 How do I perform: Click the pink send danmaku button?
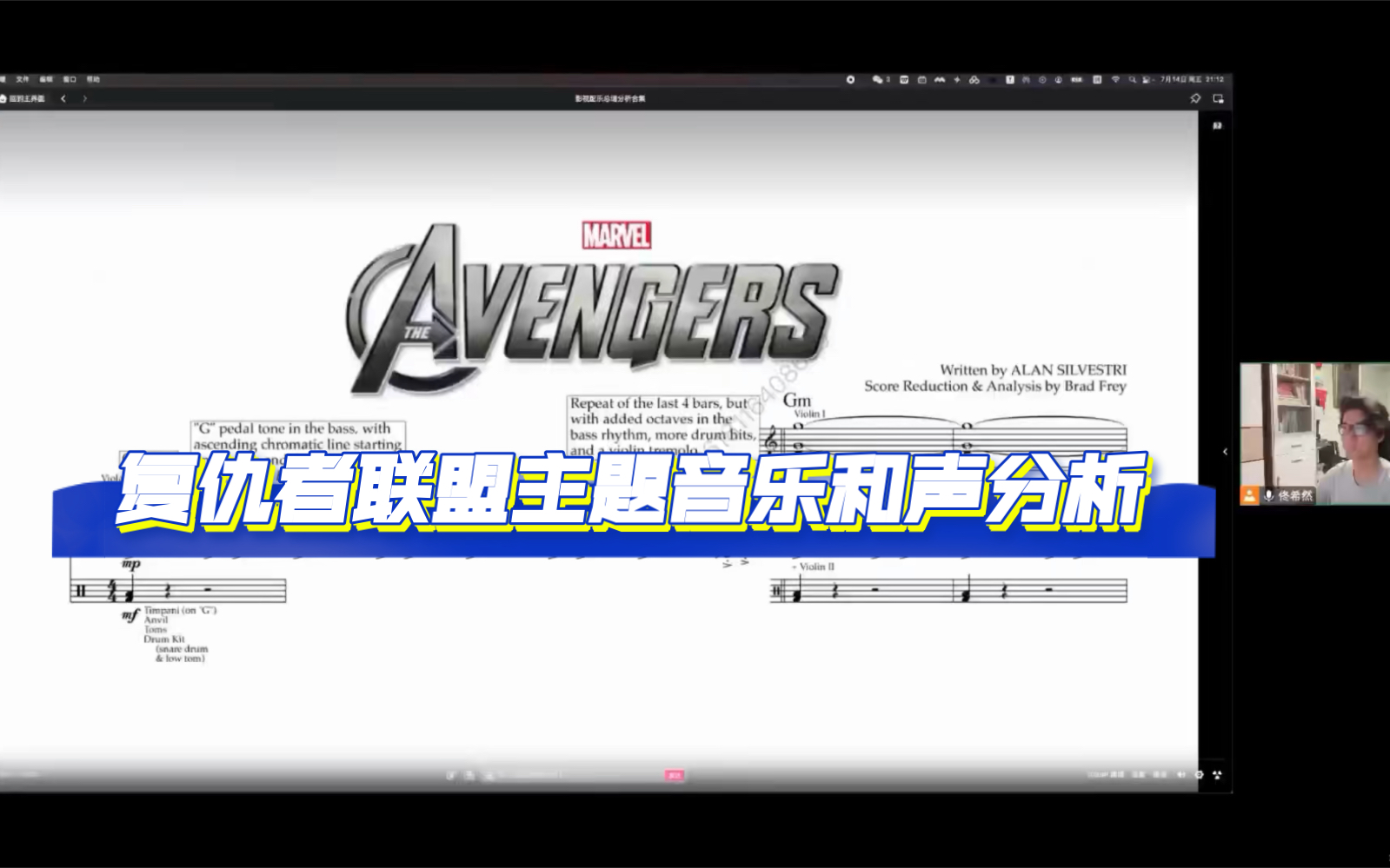(x=675, y=775)
